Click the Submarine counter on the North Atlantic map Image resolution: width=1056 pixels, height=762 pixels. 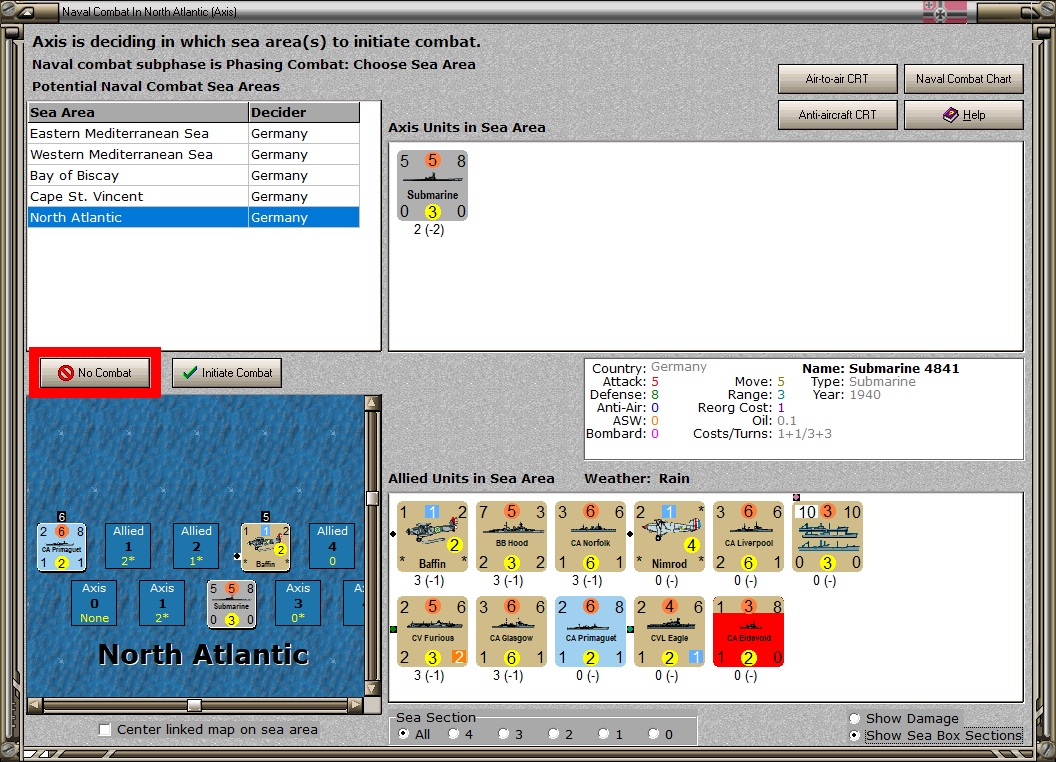pos(232,604)
